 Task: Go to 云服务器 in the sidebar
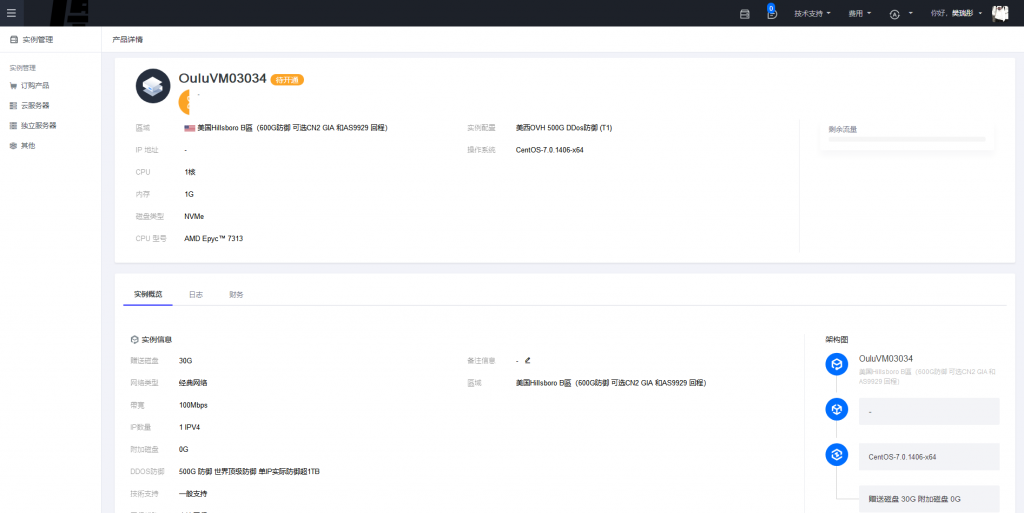pyautogui.click(x=35, y=106)
